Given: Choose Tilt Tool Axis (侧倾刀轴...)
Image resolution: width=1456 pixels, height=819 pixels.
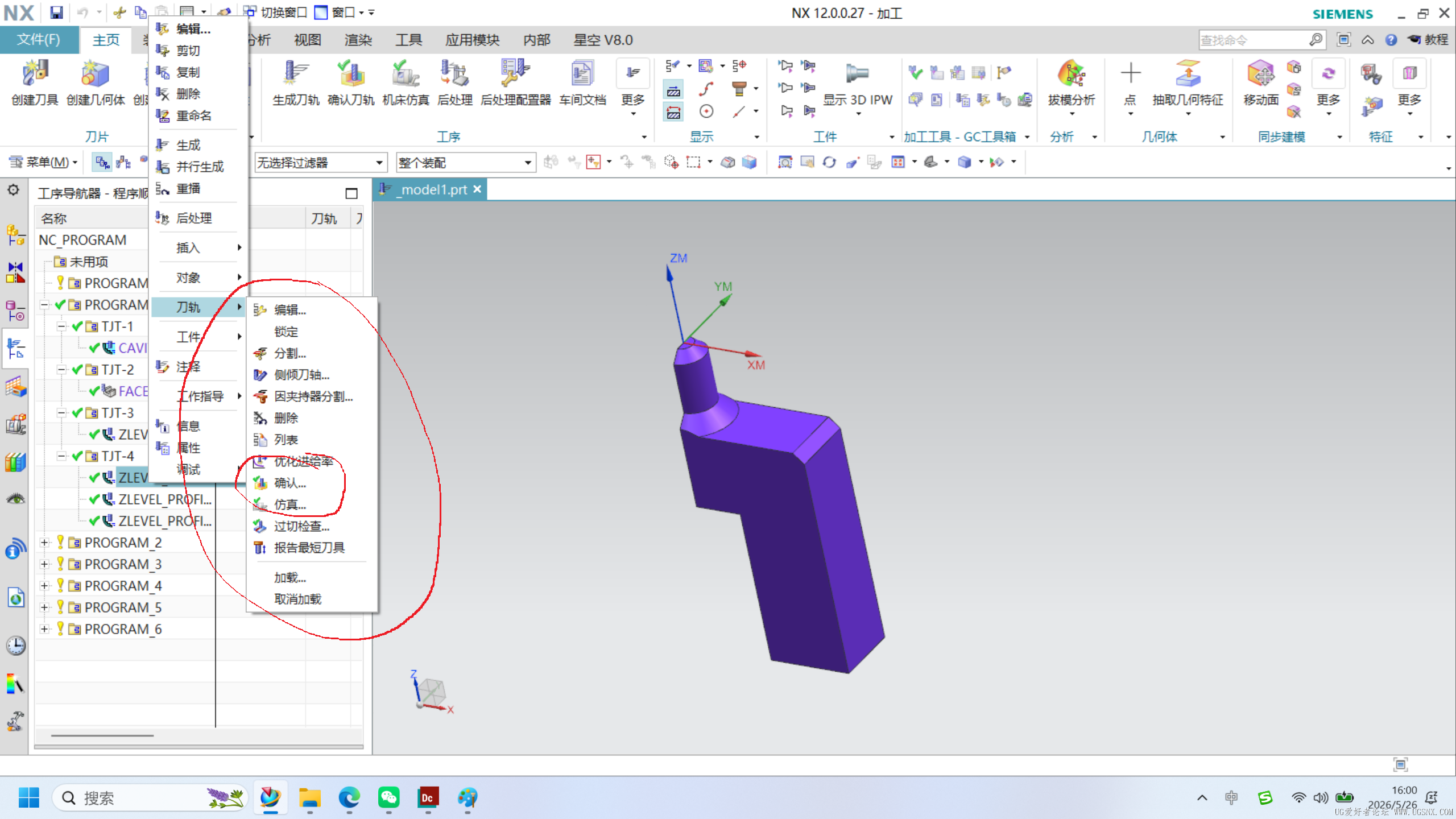Looking at the screenshot, I should (x=312, y=375).
